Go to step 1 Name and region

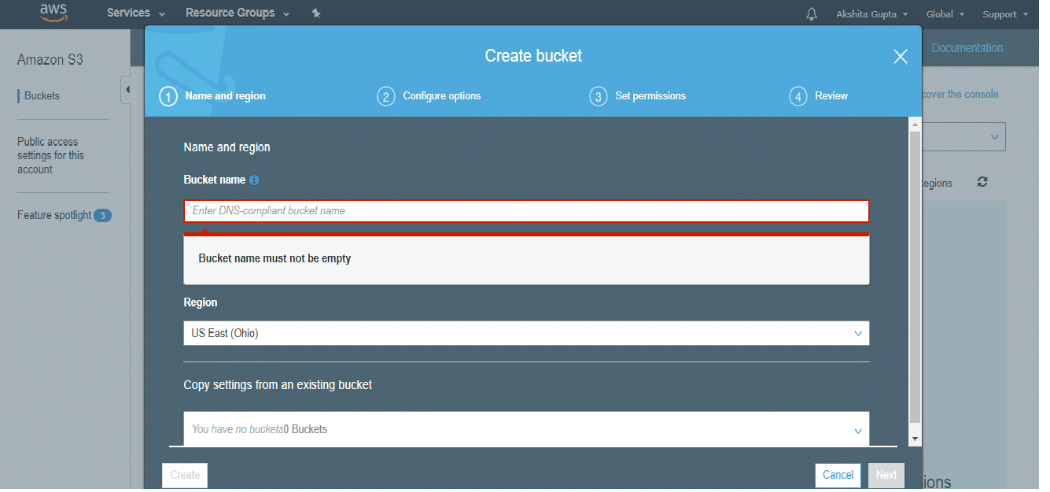coord(212,96)
